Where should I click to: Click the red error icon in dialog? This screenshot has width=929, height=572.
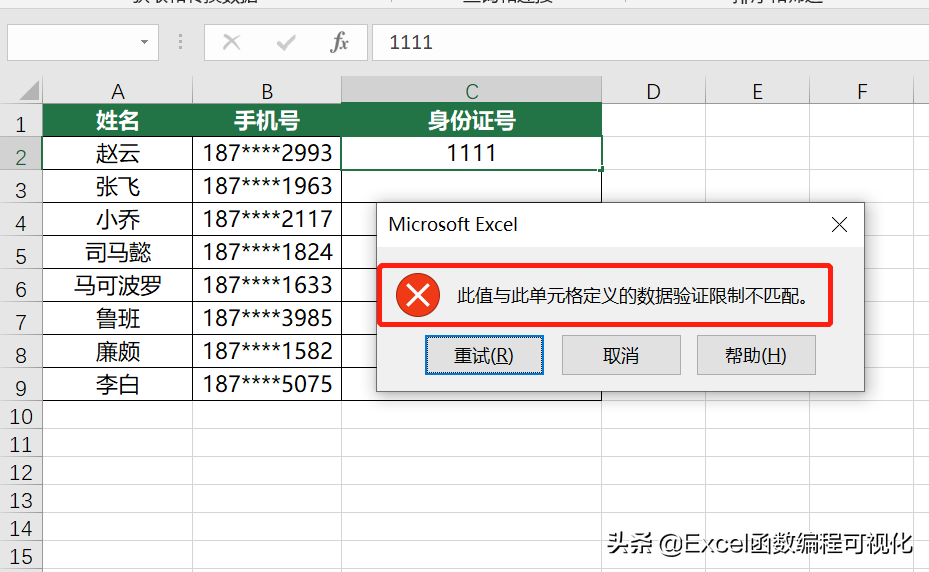tap(418, 295)
